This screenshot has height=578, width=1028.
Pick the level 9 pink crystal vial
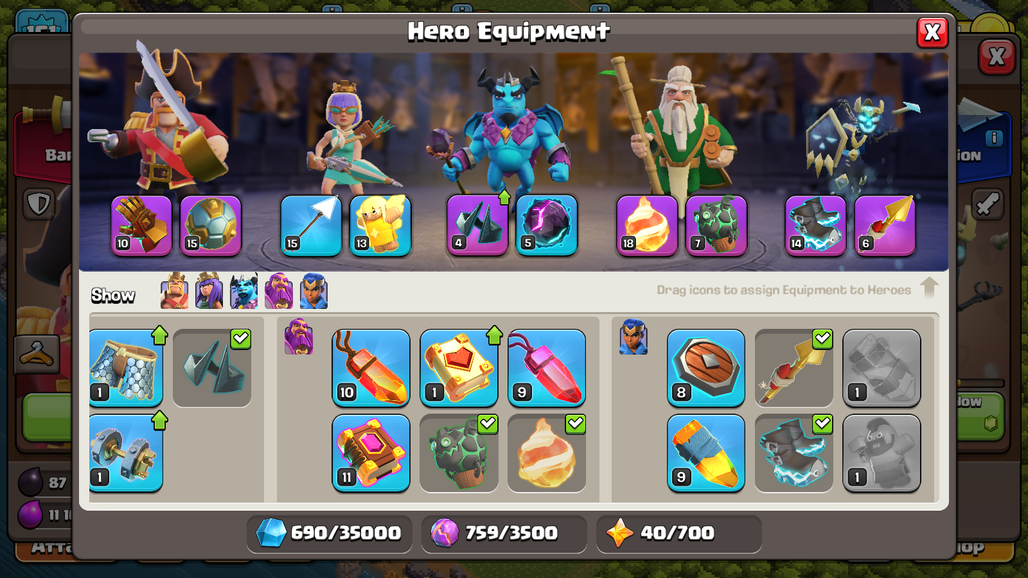point(547,368)
